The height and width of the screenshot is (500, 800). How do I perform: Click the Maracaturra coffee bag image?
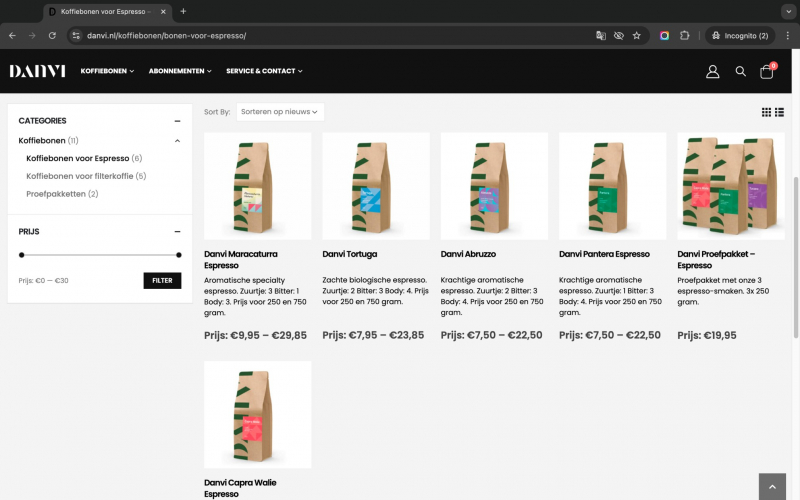tap(258, 186)
